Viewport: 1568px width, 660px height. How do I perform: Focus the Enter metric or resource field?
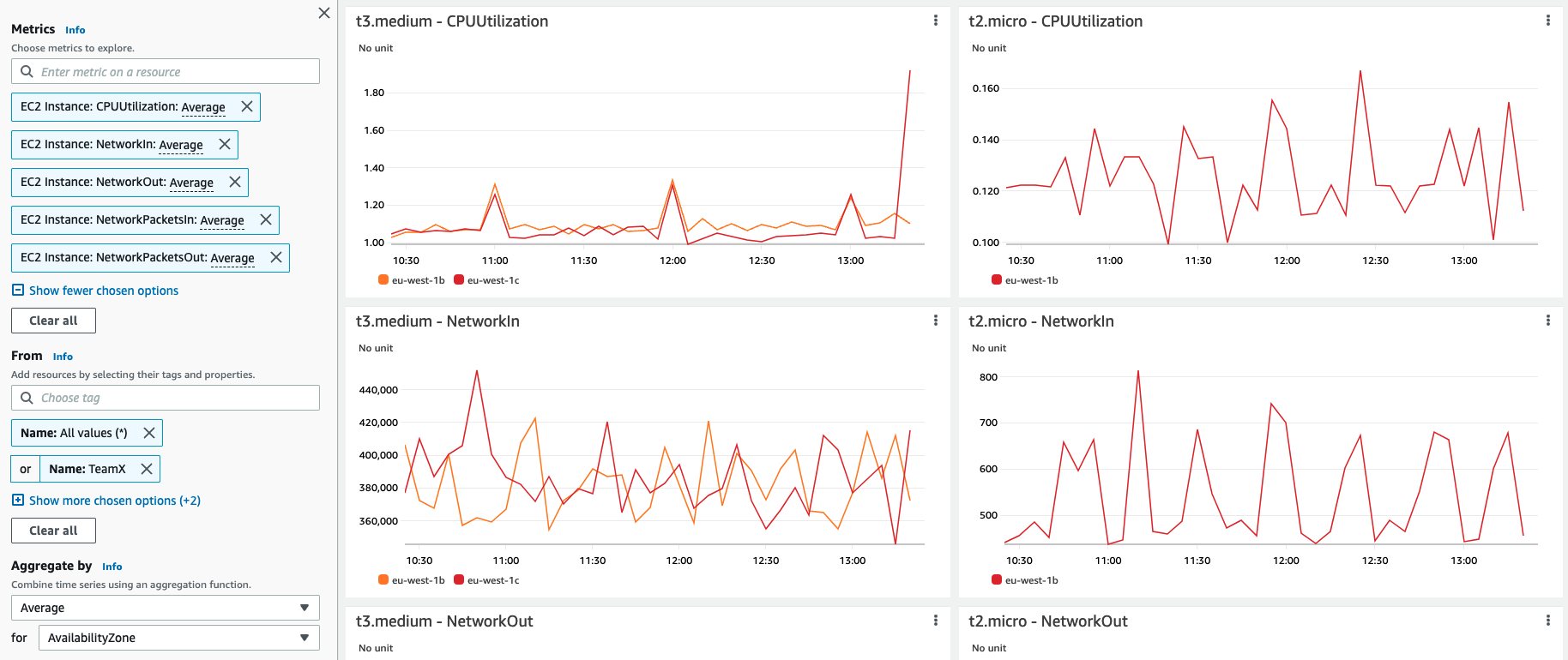coord(166,71)
